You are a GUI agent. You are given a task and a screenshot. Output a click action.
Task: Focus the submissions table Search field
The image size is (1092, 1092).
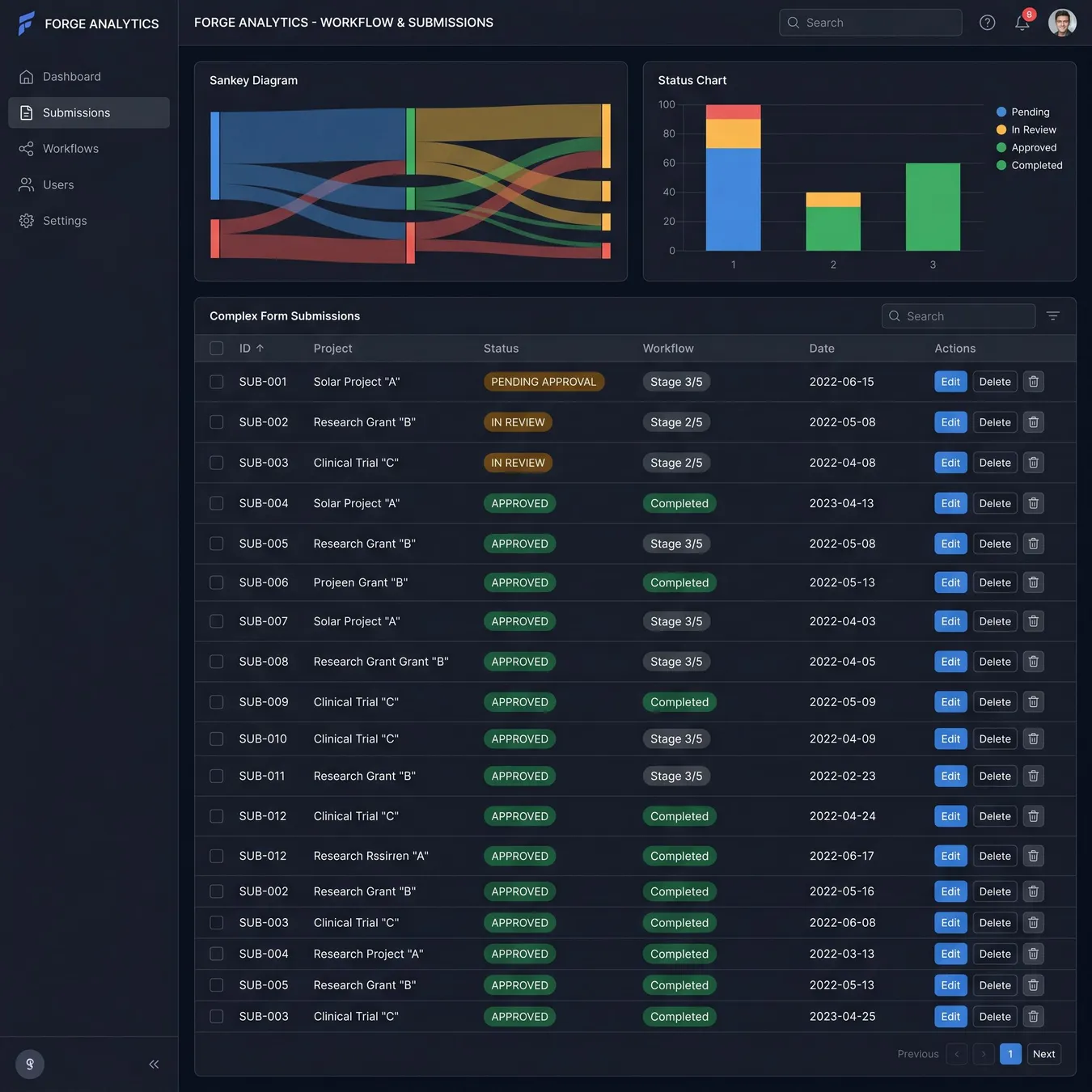959,316
